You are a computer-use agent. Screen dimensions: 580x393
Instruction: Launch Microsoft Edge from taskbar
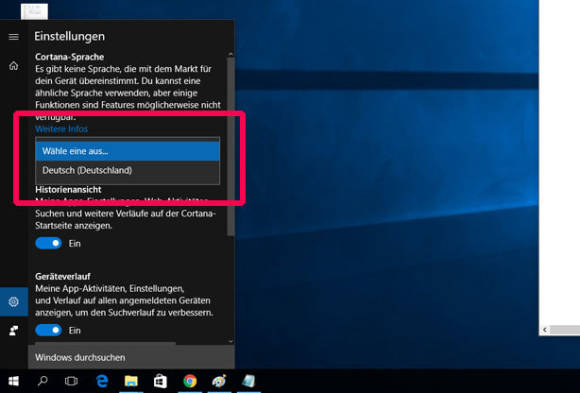(102, 381)
